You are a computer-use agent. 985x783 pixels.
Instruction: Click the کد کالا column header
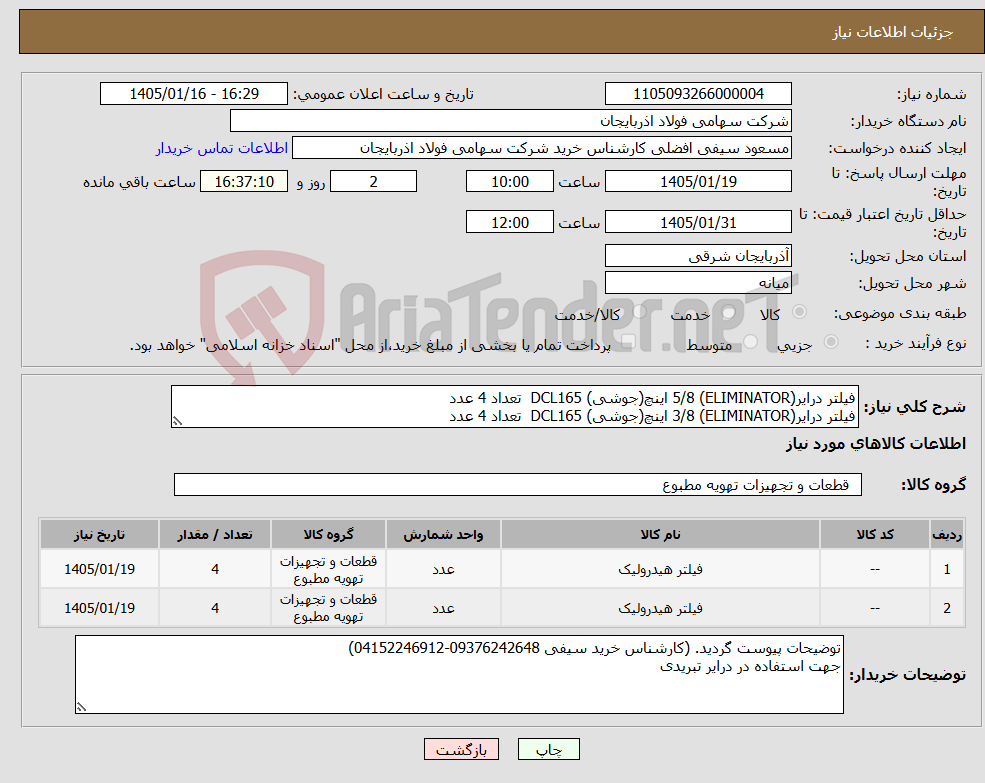874,534
